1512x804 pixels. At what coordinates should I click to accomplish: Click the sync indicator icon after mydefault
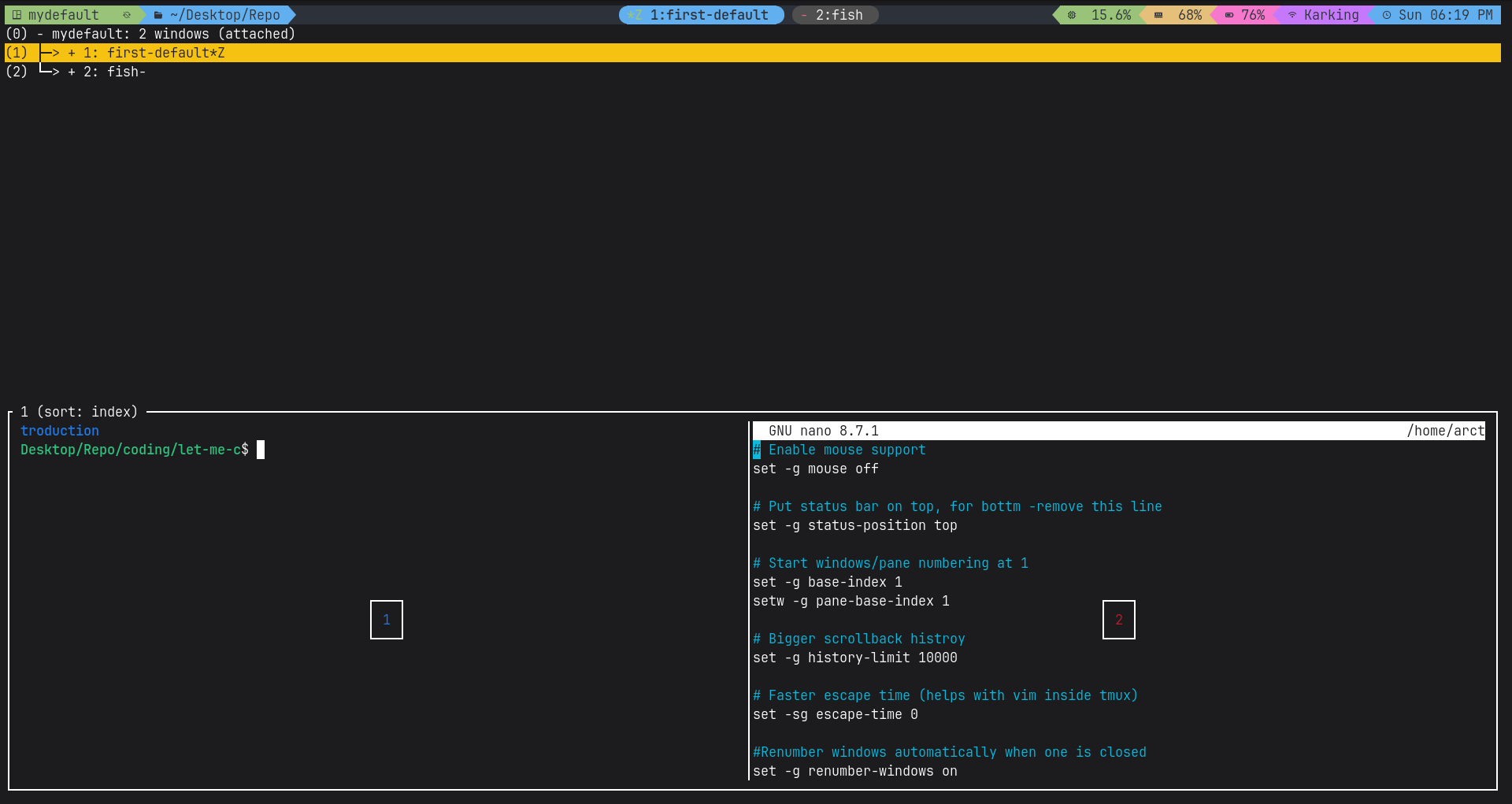(126, 15)
